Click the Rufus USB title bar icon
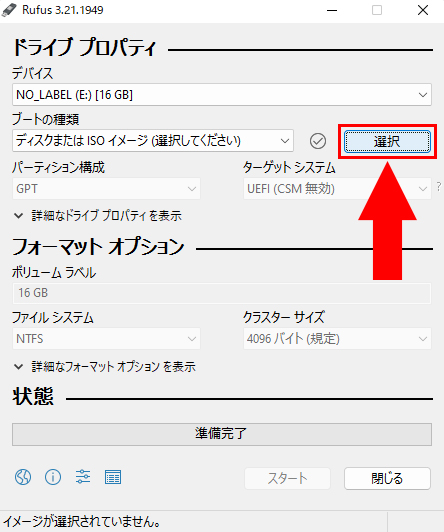 (x=9, y=10)
